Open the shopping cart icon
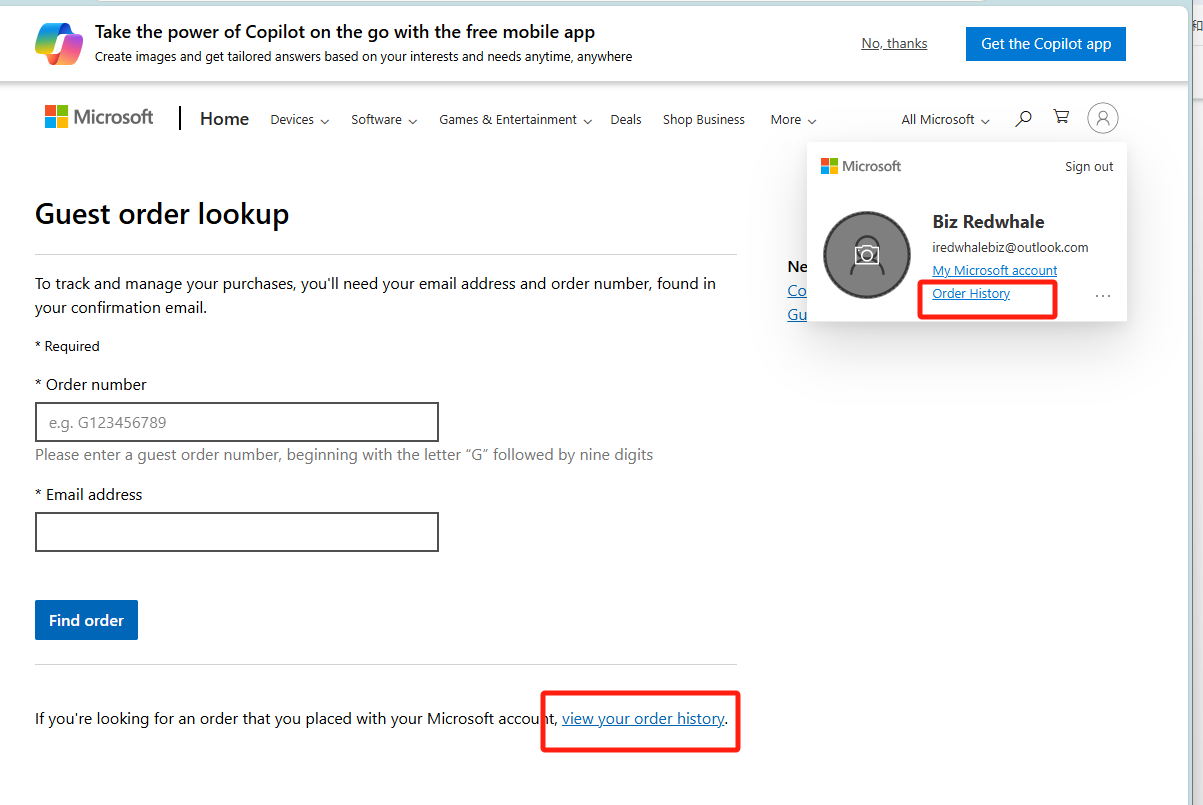 (x=1061, y=118)
